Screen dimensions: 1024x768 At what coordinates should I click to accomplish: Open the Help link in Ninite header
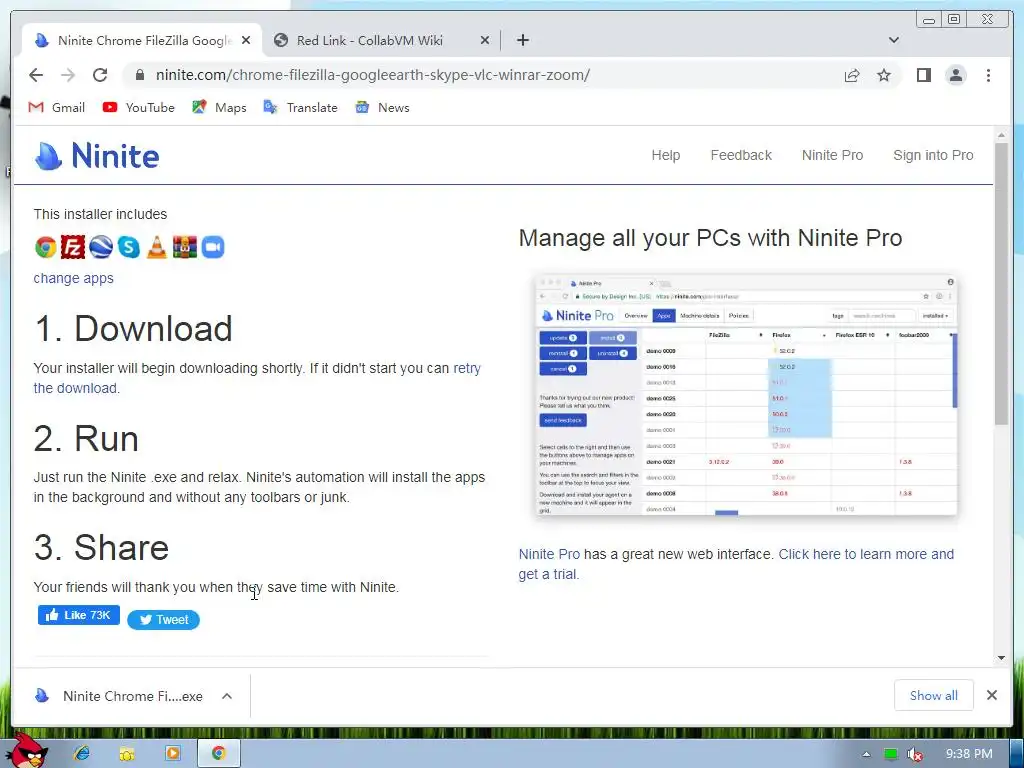pyautogui.click(x=665, y=155)
